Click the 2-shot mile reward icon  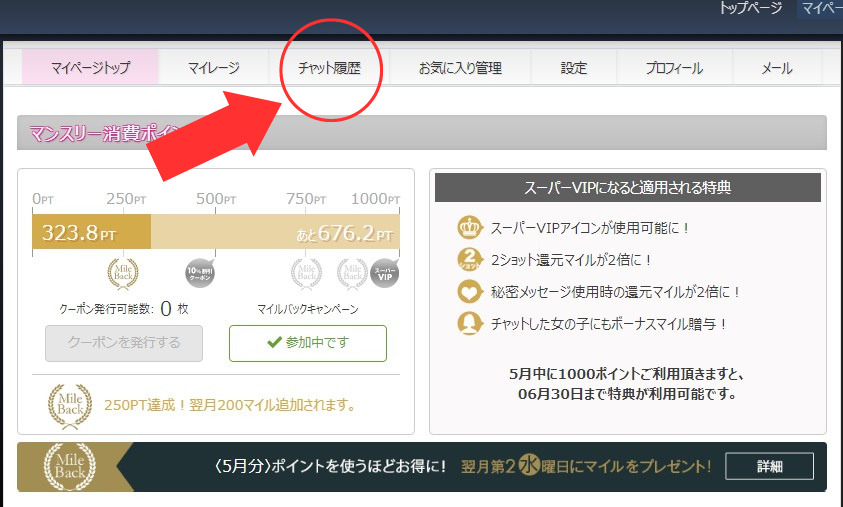(467, 259)
